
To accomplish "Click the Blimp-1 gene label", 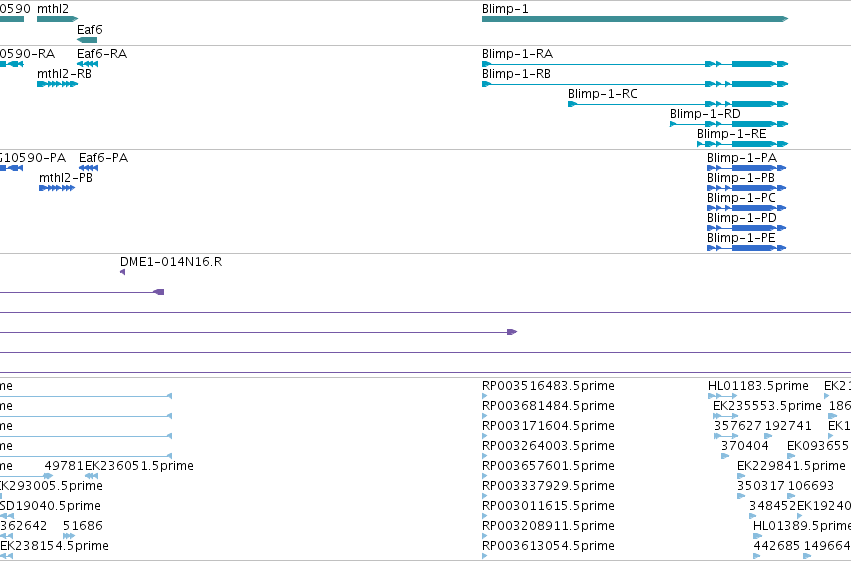I will click(505, 9).
